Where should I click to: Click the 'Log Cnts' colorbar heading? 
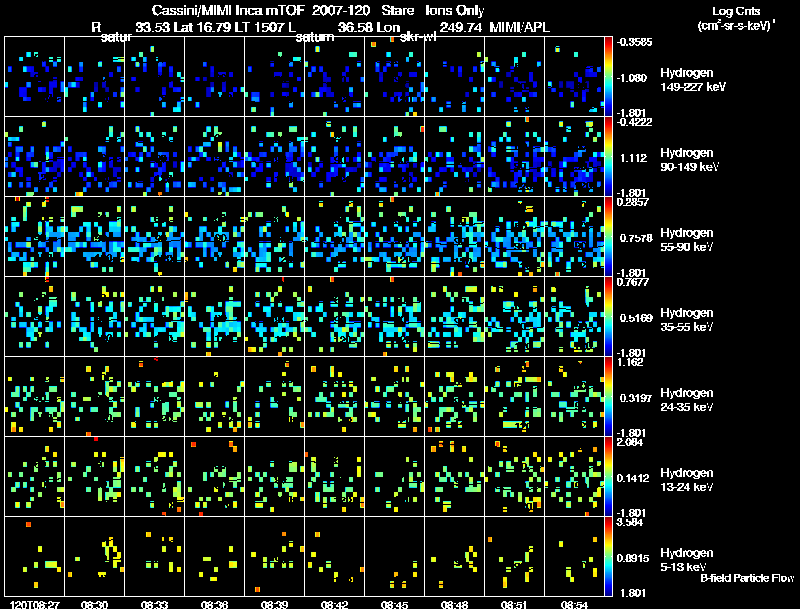[x=736, y=11]
